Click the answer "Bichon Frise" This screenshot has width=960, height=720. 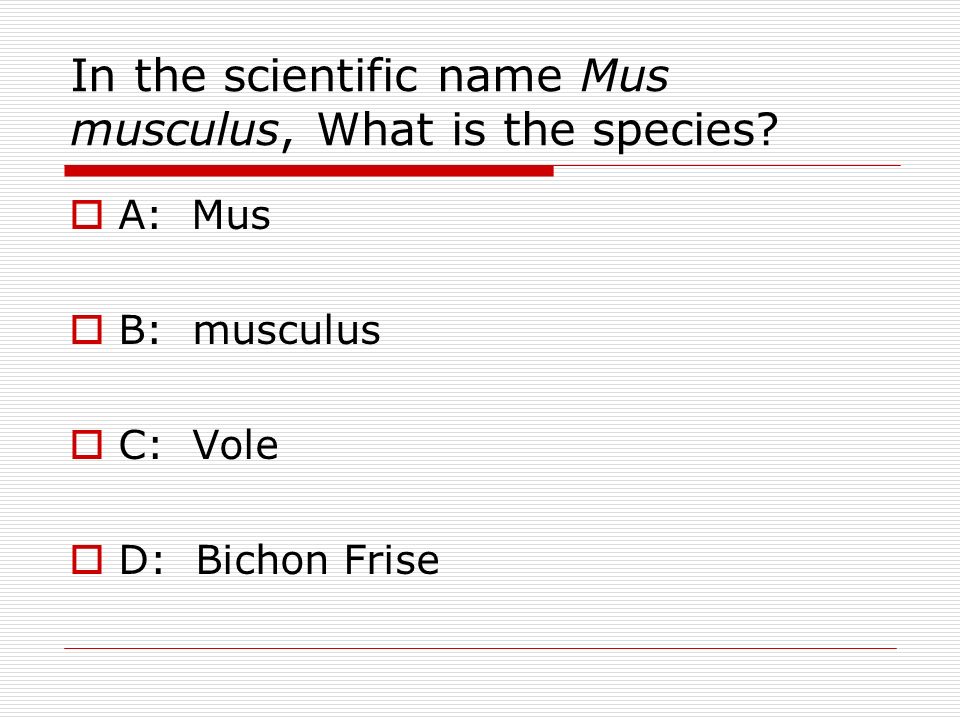click(x=317, y=560)
